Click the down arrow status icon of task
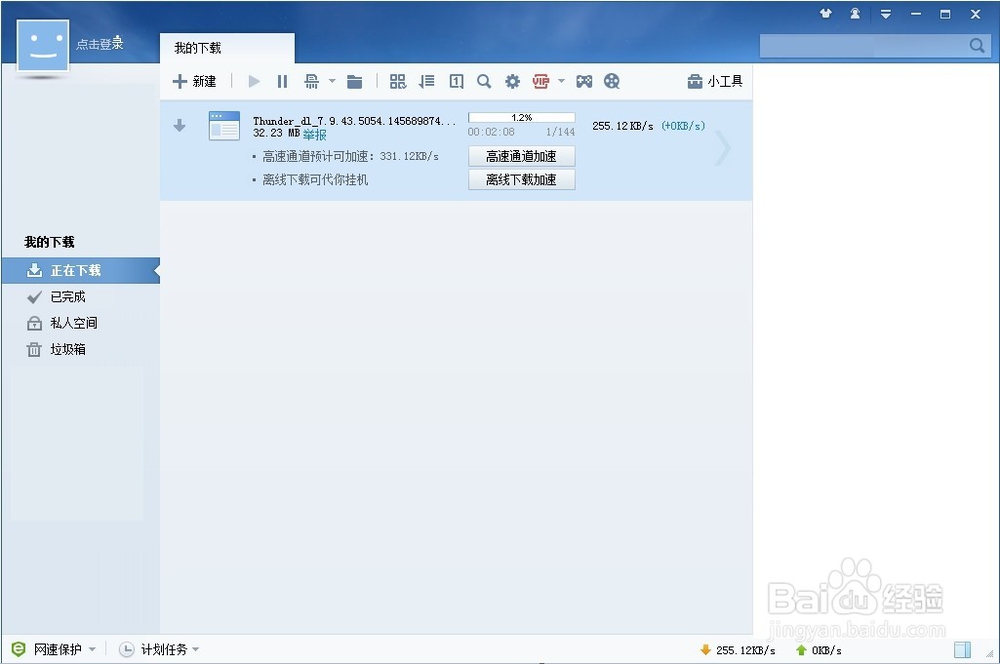Viewport: 1000px width, 664px height. click(180, 125)
